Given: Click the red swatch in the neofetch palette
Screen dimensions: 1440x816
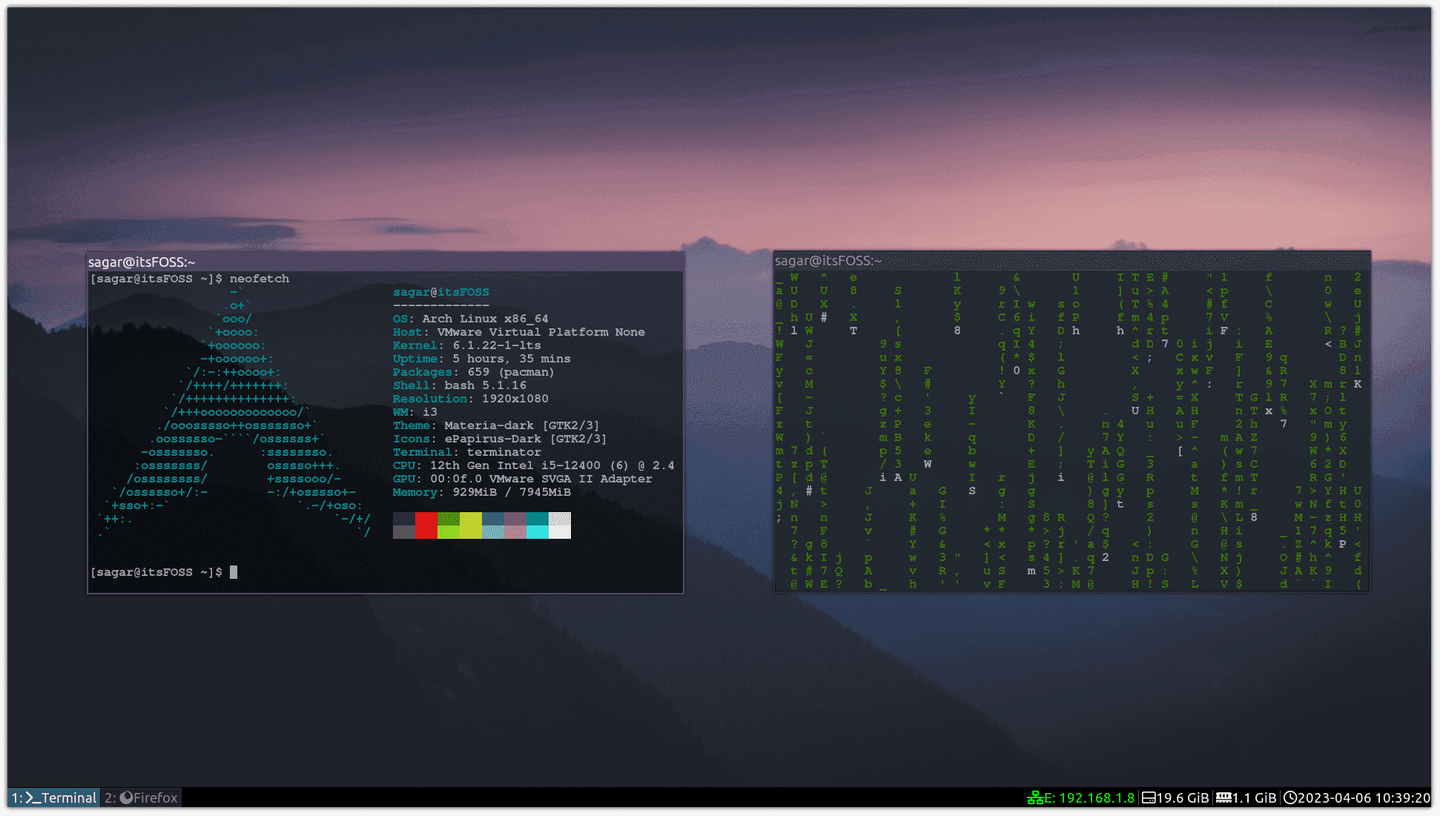Looking at the screenshot, I should pos(426,525).
